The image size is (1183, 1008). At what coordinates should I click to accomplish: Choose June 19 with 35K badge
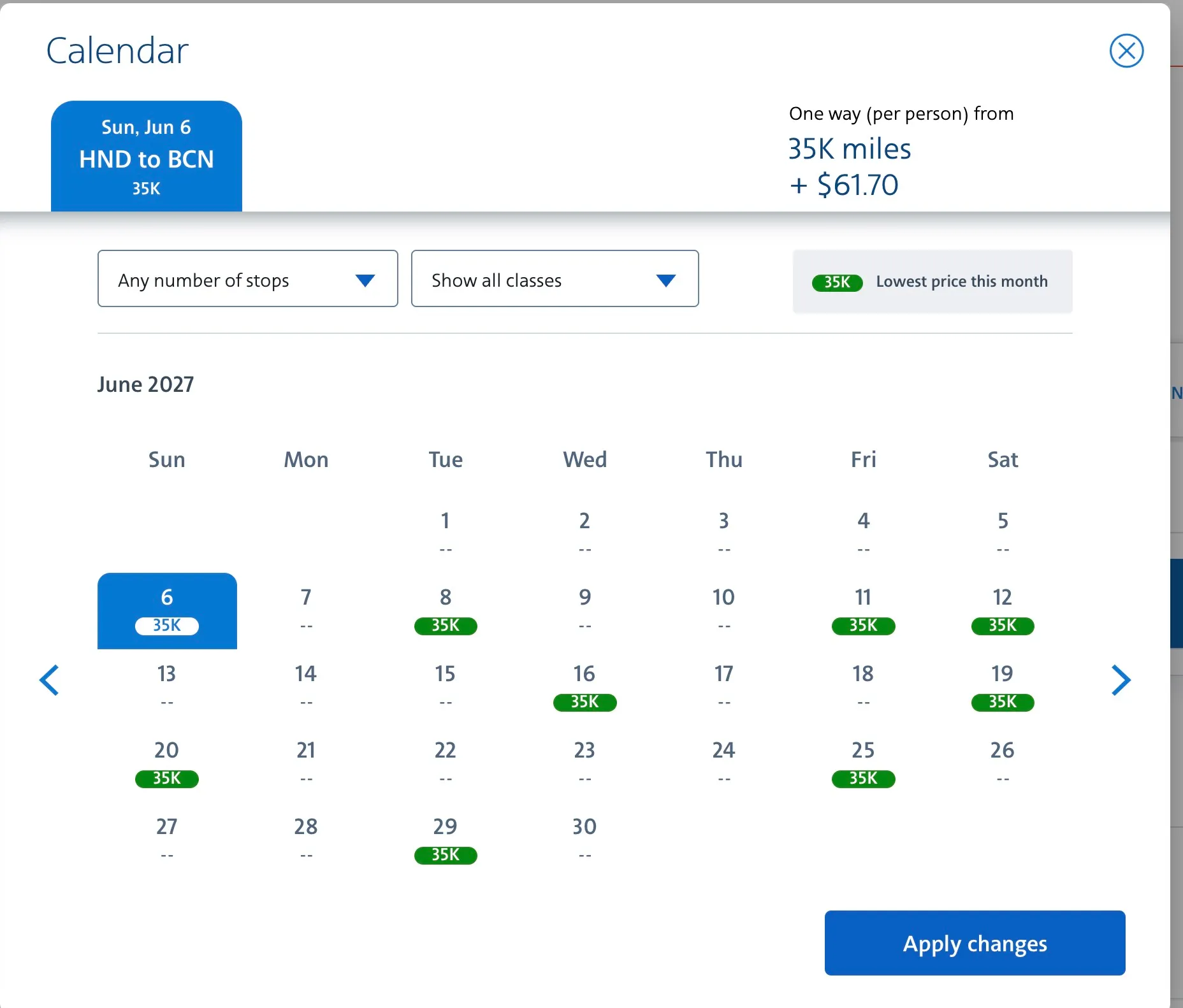(1003, 688)
